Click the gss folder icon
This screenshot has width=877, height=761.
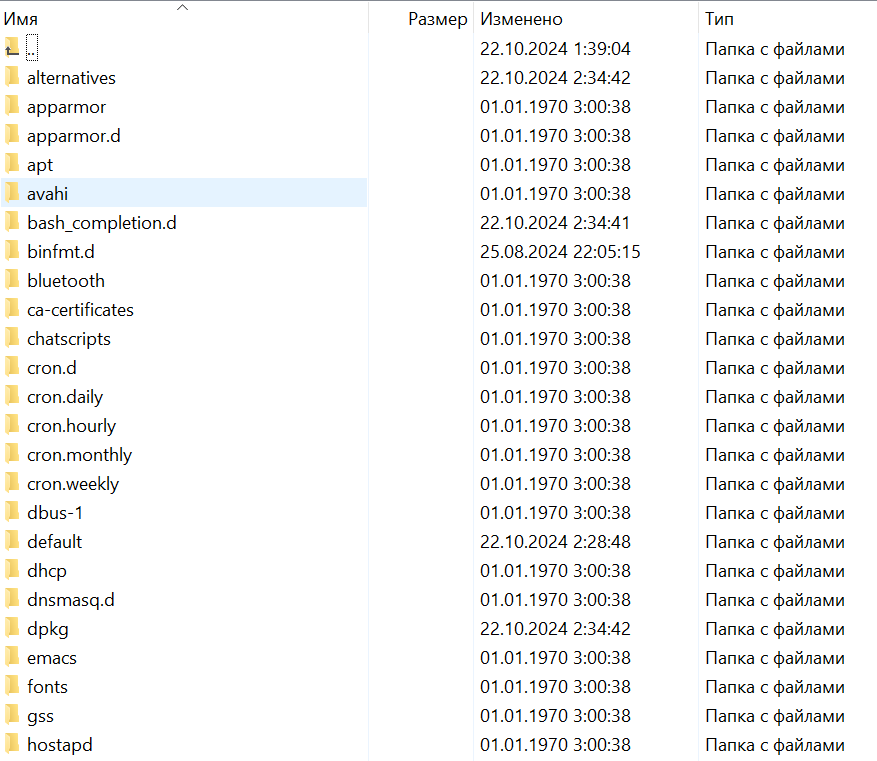(x=12, y=717)
